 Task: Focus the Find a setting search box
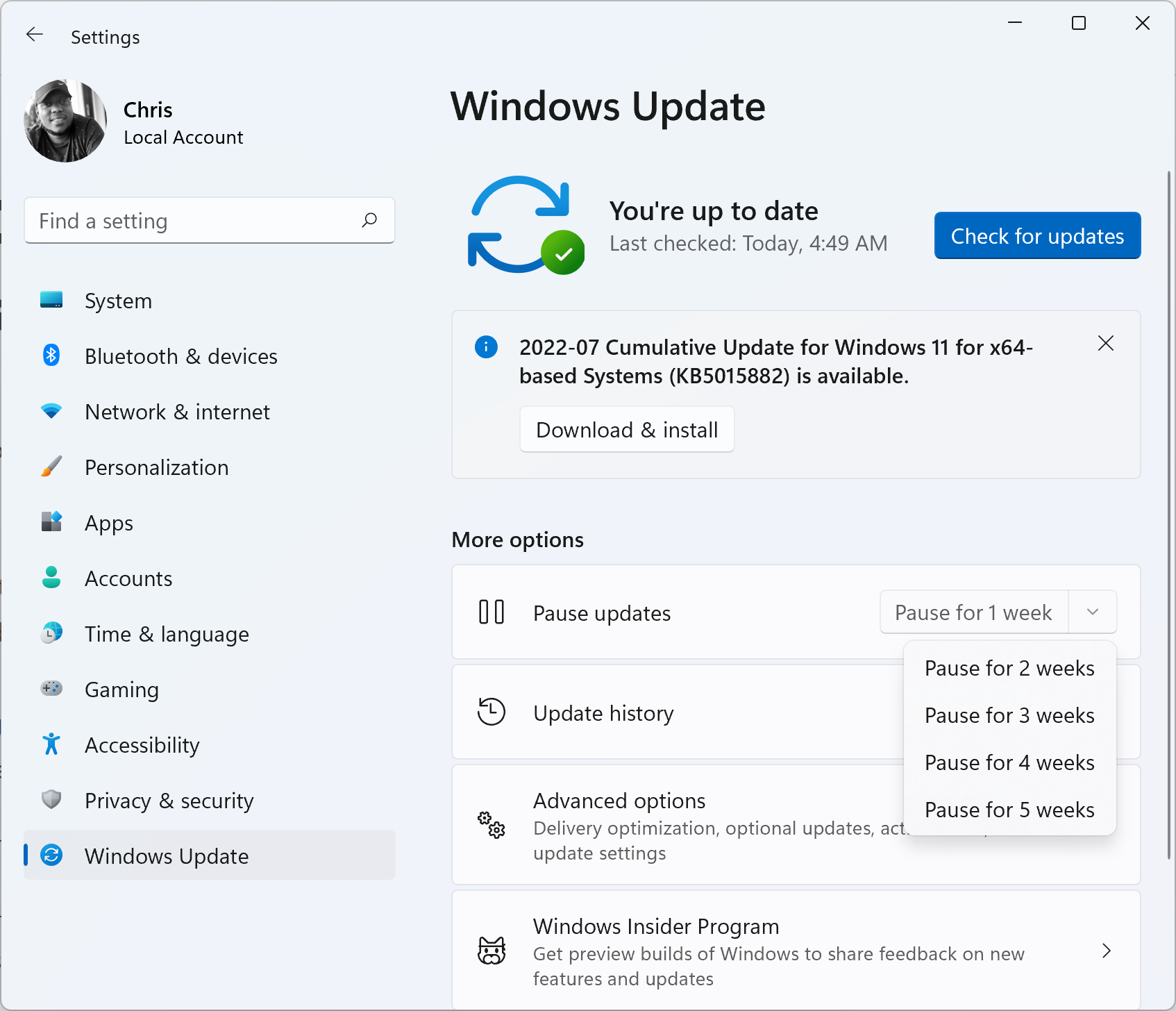[x=194, y=221]
